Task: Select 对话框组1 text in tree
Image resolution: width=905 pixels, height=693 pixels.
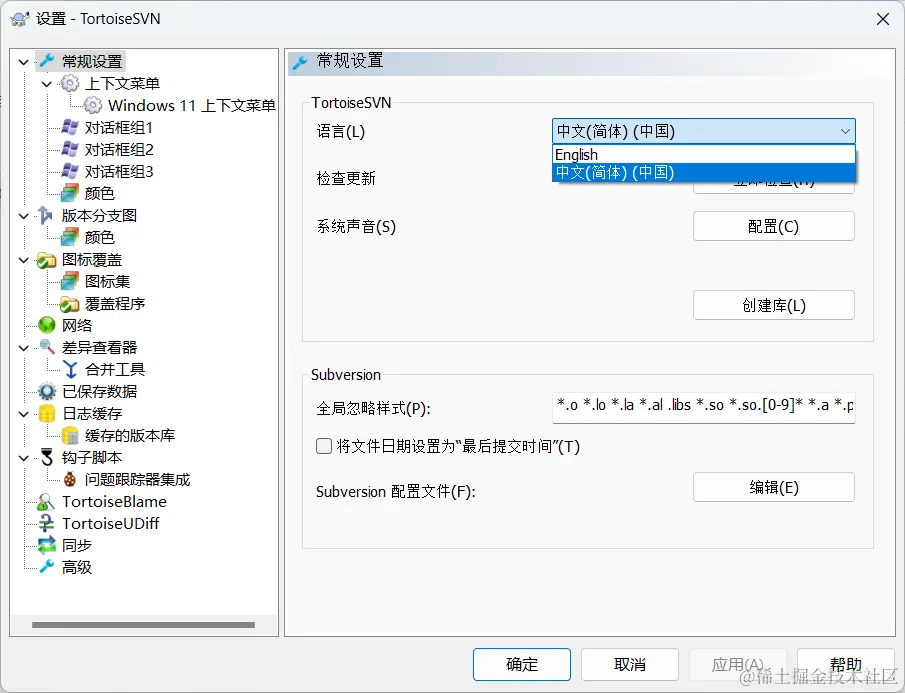Action: pyautogui.click(x=119, y=127)
